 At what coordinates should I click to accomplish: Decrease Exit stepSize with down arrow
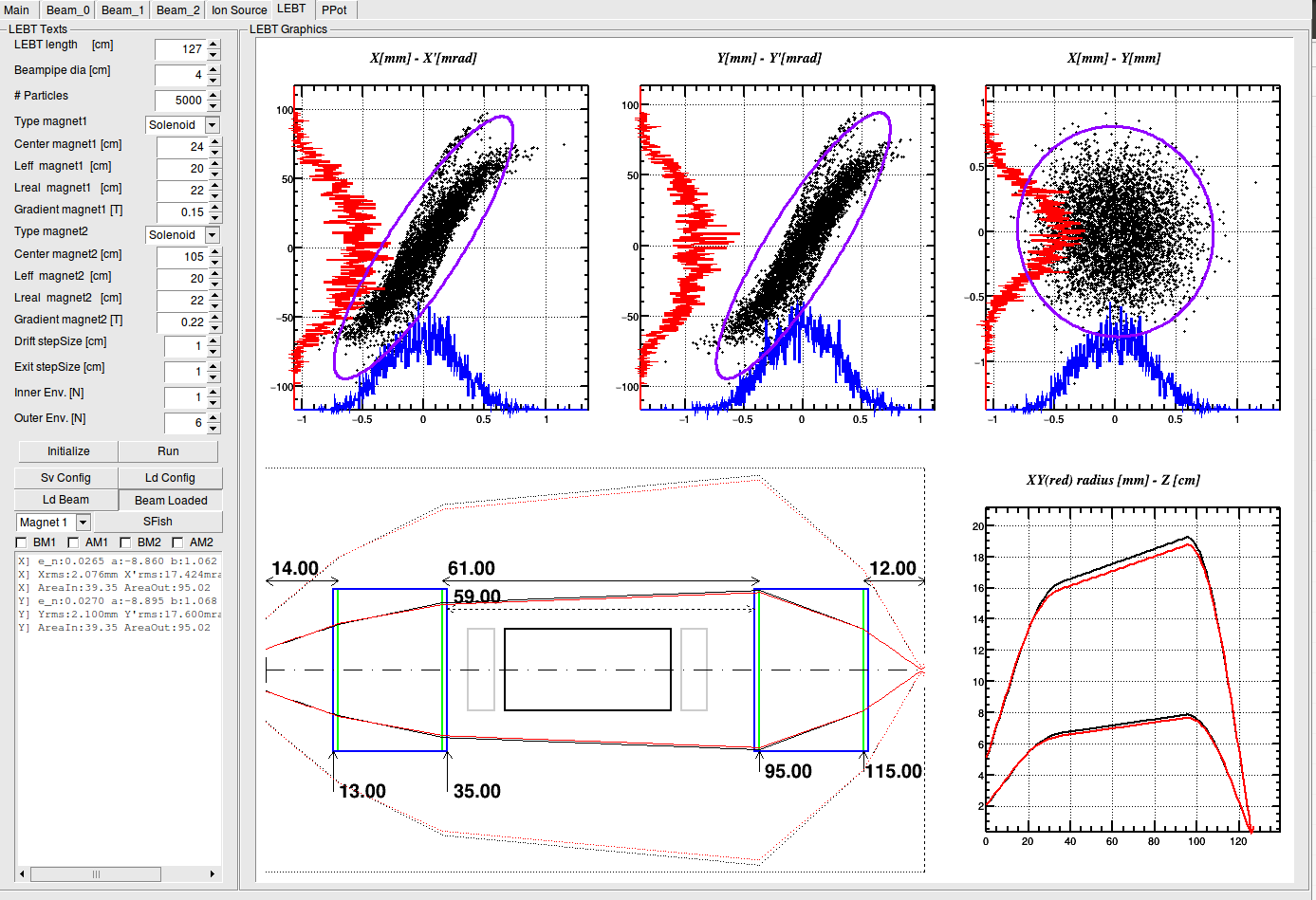[x=213, y=377]
